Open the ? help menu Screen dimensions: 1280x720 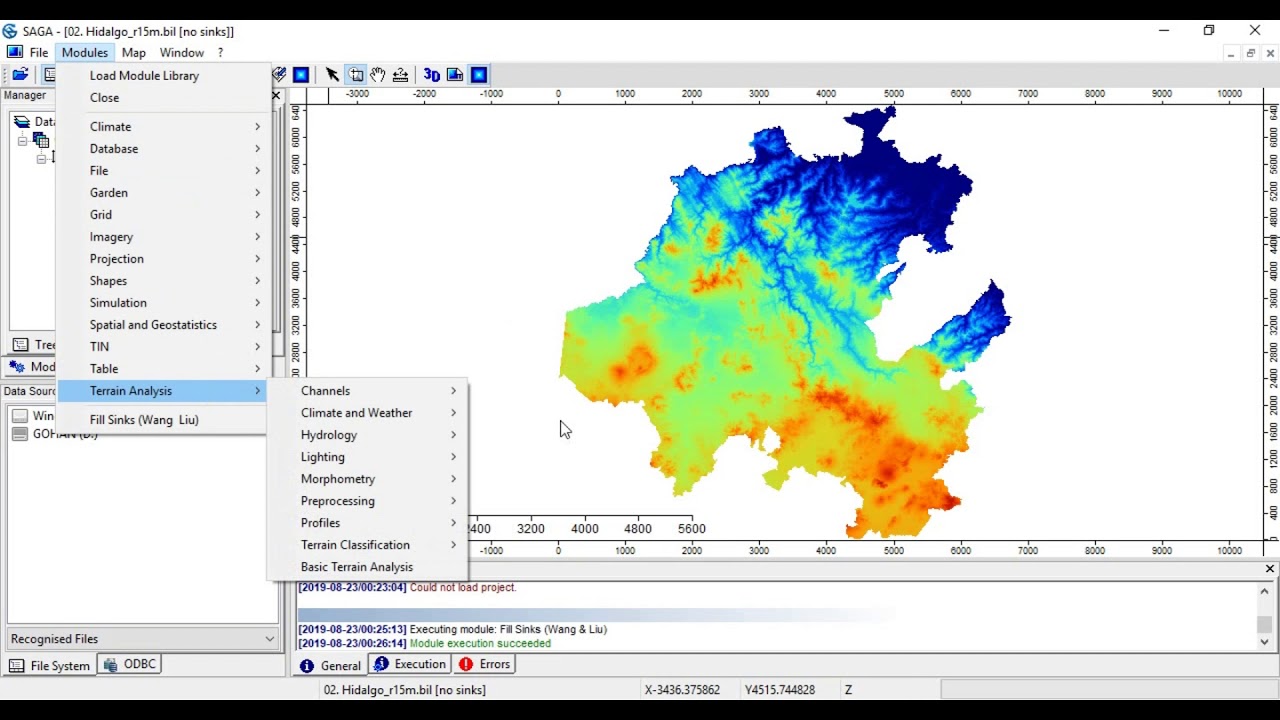click(x=221, y=52)
